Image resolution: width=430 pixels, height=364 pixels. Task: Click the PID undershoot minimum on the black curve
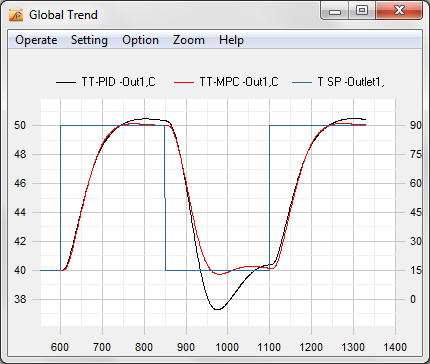coord(218,309)
